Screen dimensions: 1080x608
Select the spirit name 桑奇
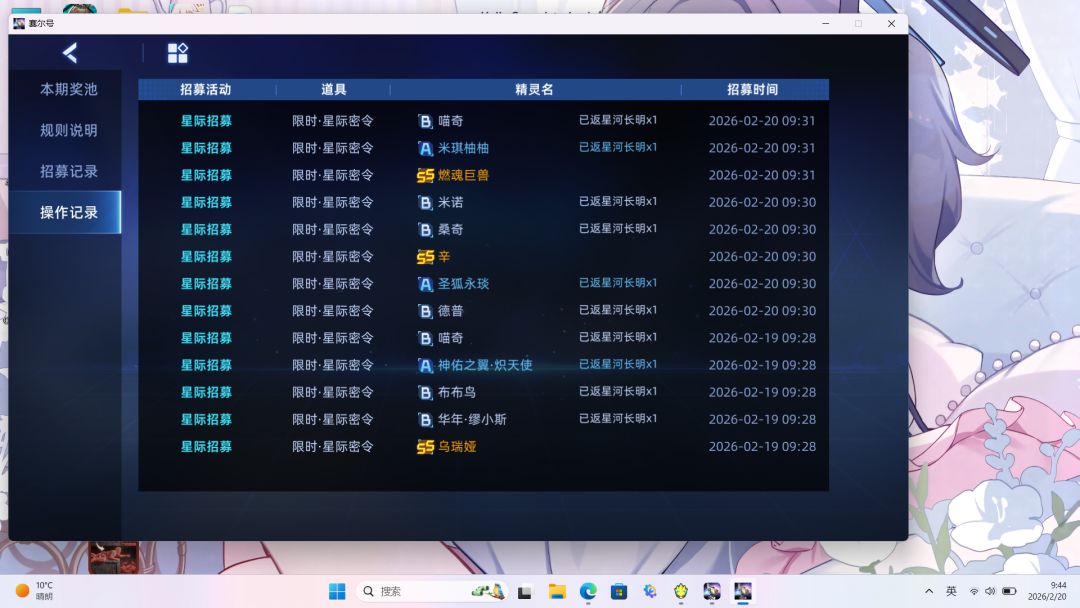450,229
